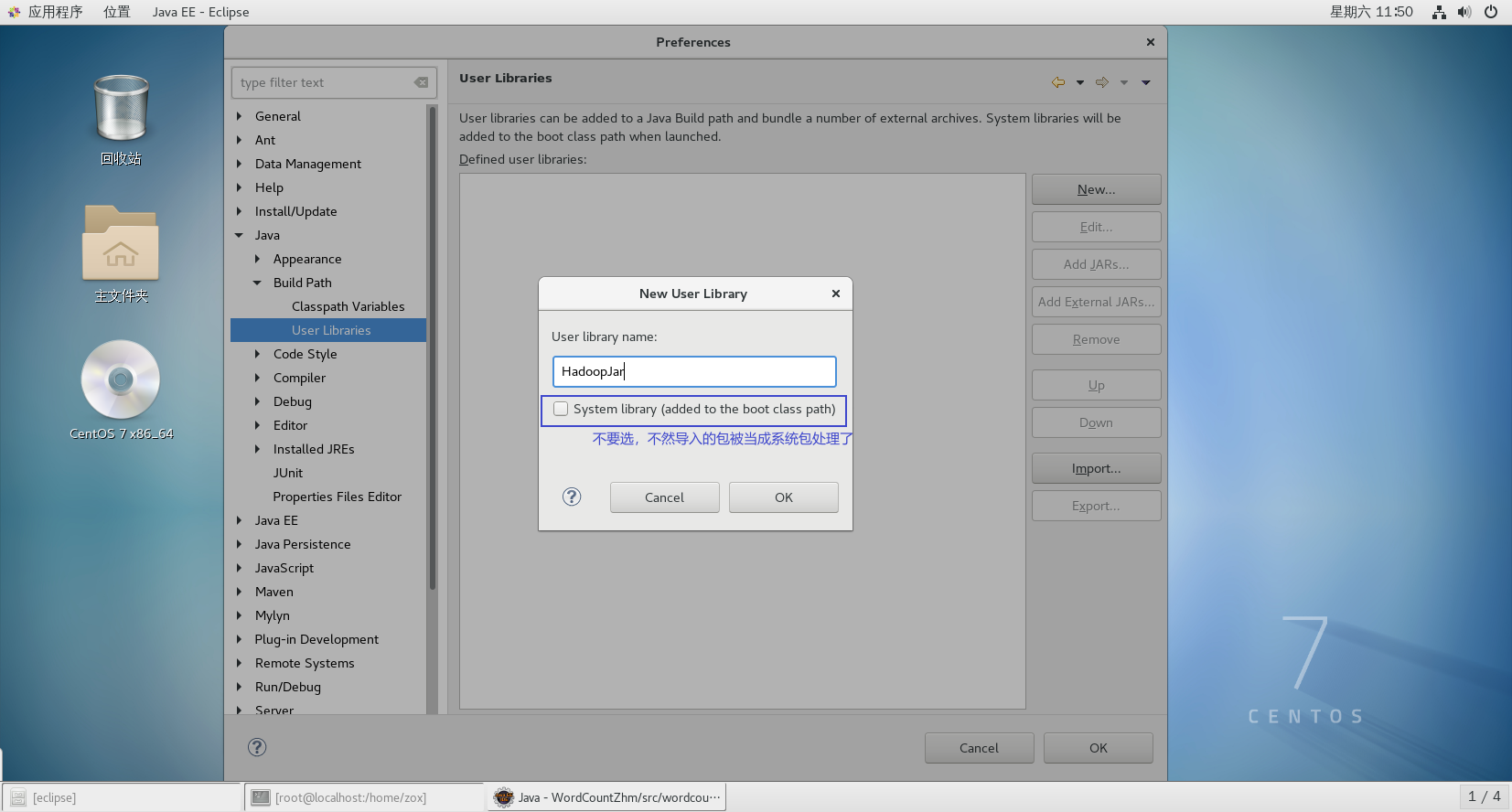The height and width of the screenshot is (812, 1512).
Task: Close the Preferences window
Action: pos(1151,42)
